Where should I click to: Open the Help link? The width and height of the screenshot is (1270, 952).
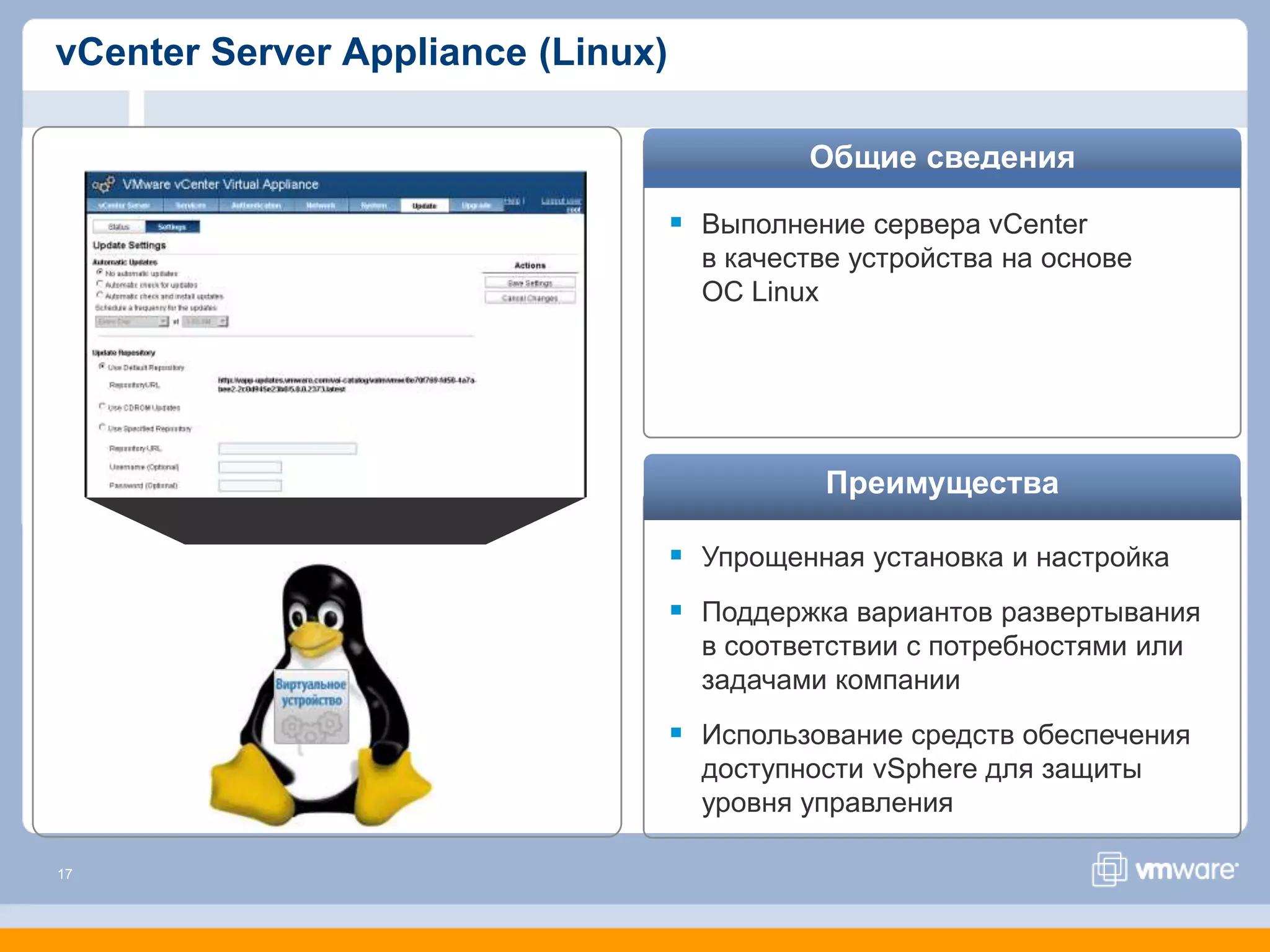[x=512, y=201]
